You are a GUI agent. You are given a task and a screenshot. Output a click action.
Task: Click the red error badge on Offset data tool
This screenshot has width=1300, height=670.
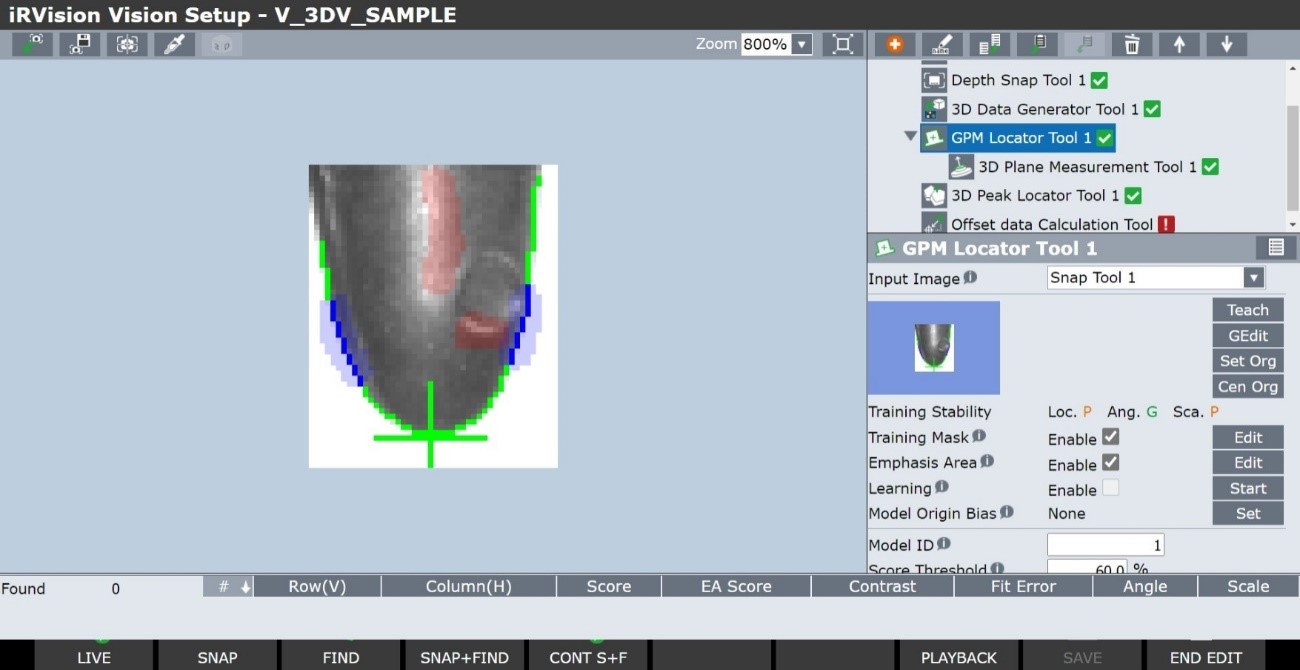coord(1166,224)
